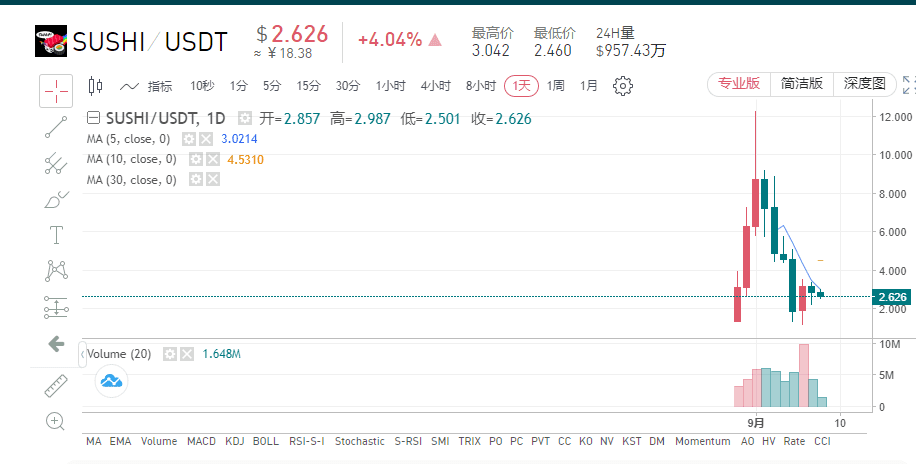This screenshot has width=916, height=464.
Task: Select the crosshair cursor tool
Action: (56, 91)
